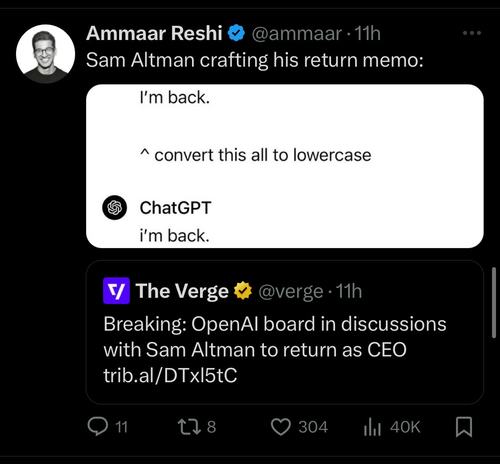Open the embedded ChatGPT screenshot image

pyautogui.click(x=285, y=166)
